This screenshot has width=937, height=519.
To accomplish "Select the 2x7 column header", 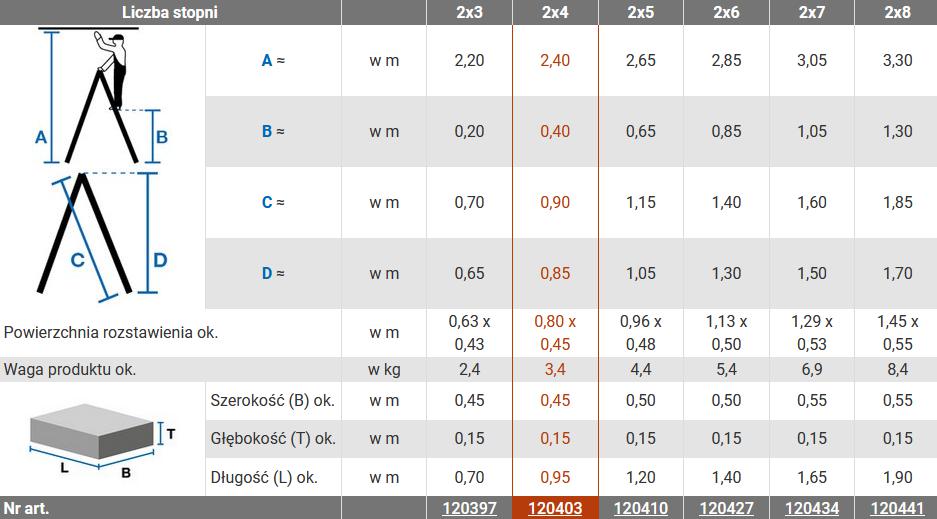I will click(x=812, y=13).
